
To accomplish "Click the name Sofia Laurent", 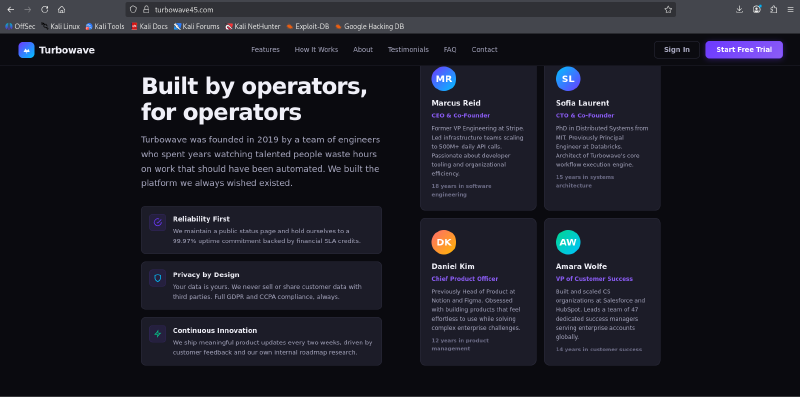I will (583, 103).
